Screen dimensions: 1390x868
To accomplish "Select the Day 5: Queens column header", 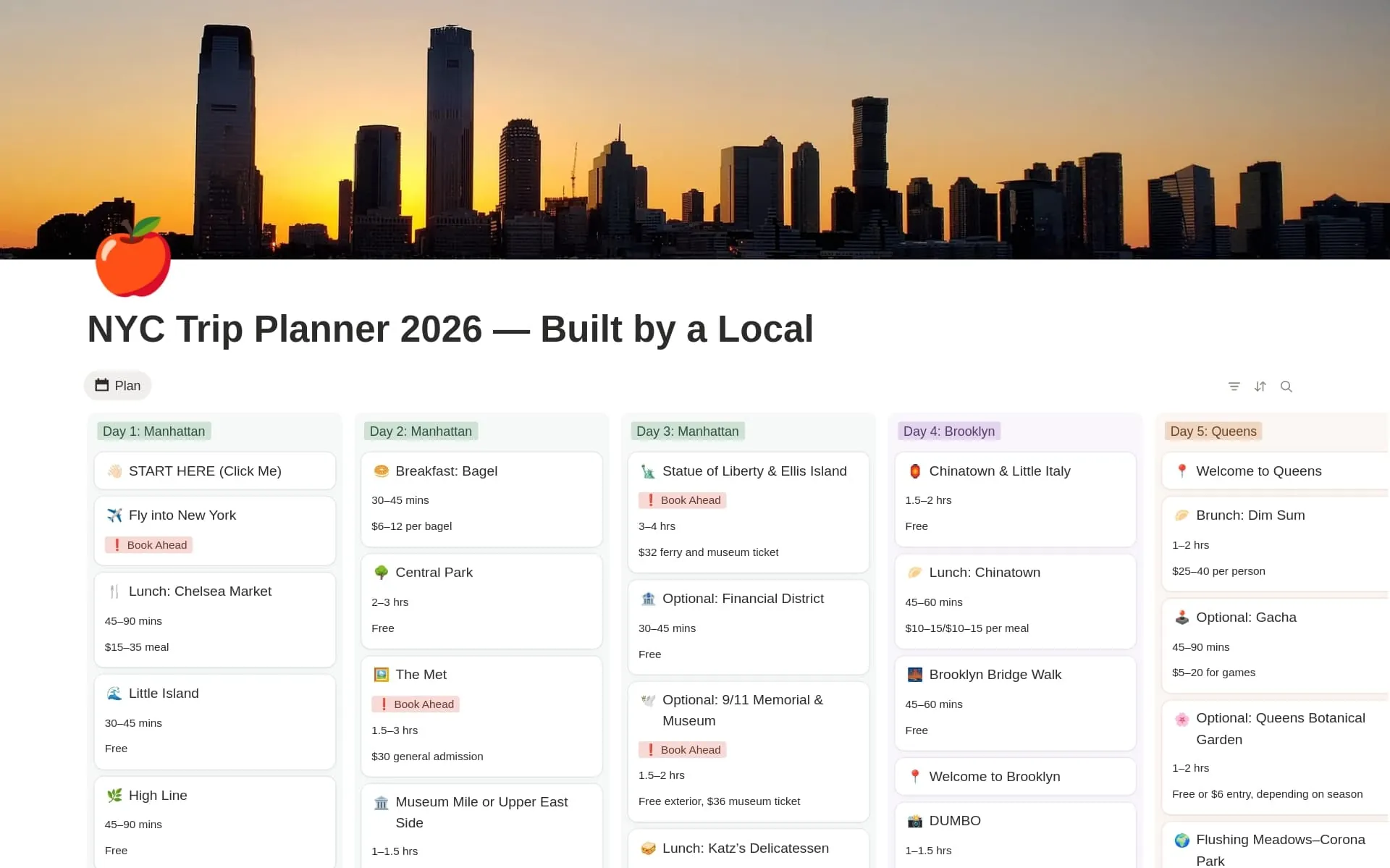I will [1213, 431].
